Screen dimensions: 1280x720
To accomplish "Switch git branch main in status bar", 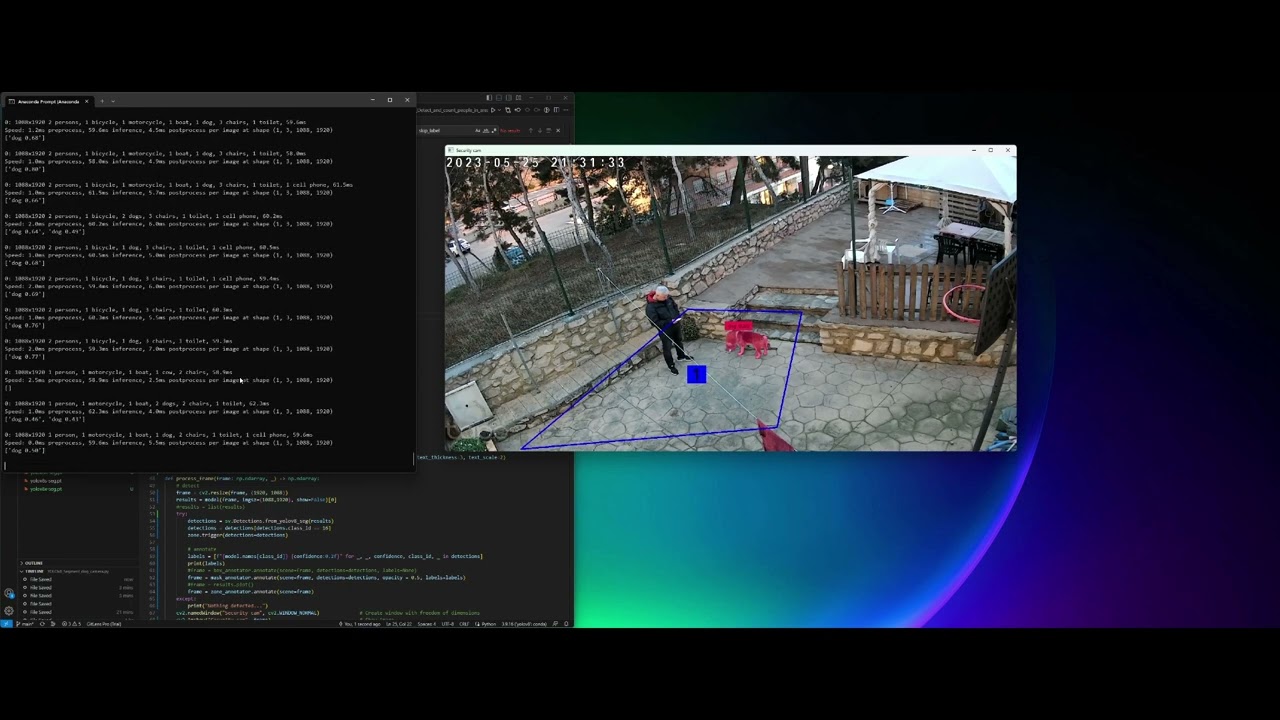I will (x=25, y=624).
